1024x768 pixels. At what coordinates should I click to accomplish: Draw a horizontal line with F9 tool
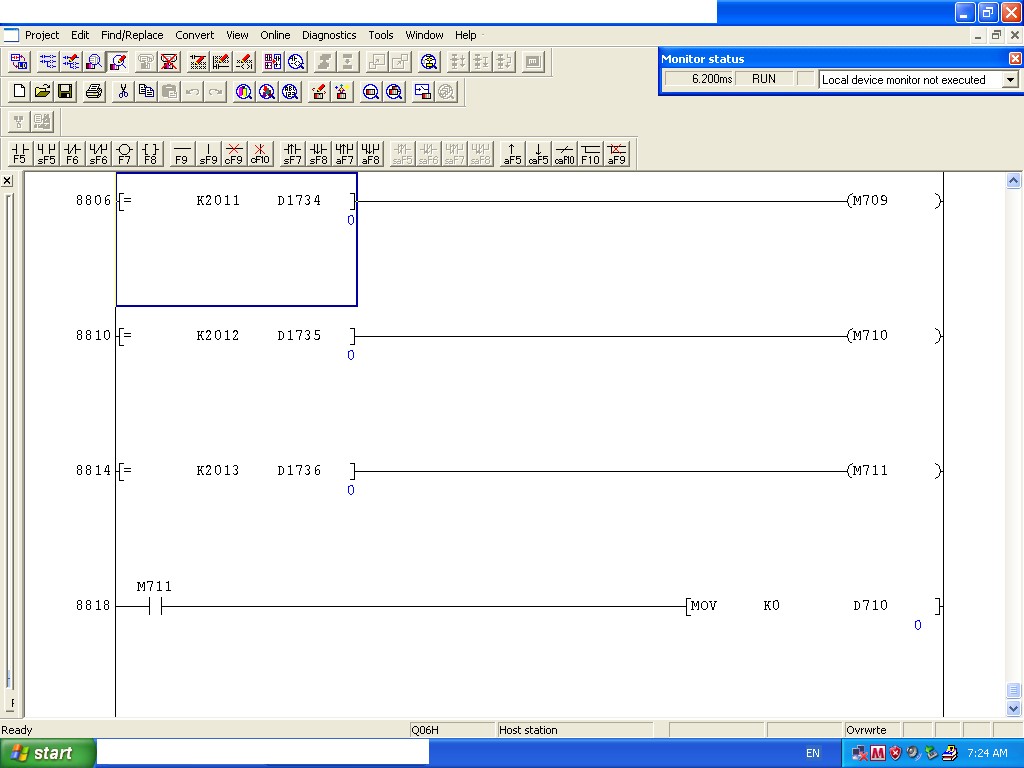tap(181, 153)
